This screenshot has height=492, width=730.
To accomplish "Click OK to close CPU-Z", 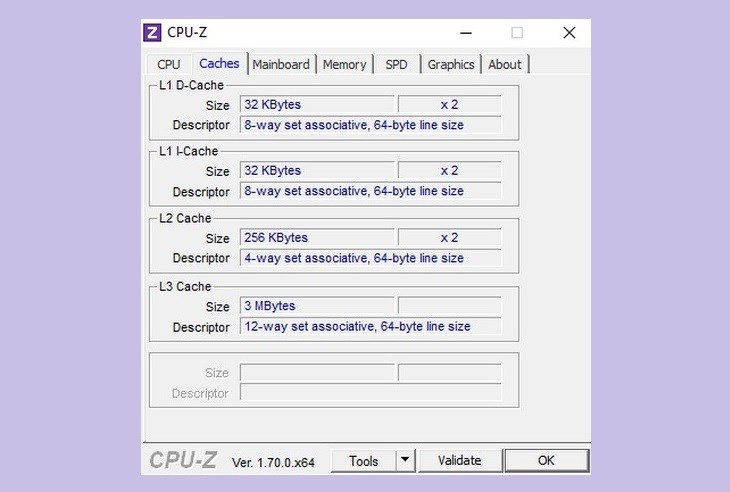I will [546, 461].
